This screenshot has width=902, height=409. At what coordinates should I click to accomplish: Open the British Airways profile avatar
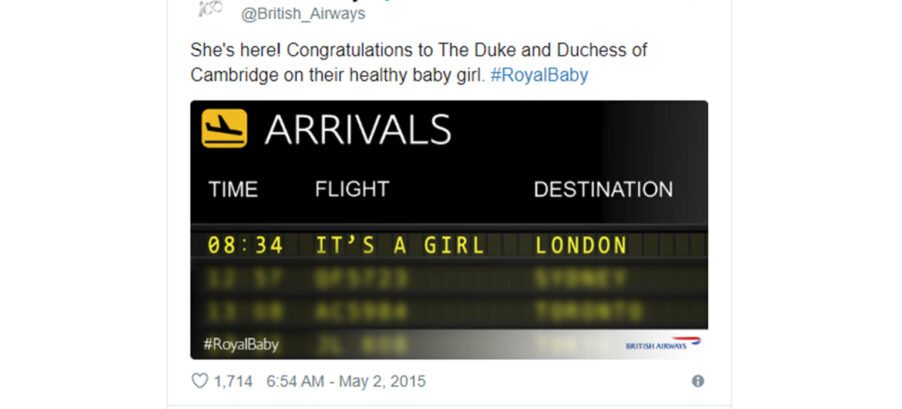(x=208, y=8)
